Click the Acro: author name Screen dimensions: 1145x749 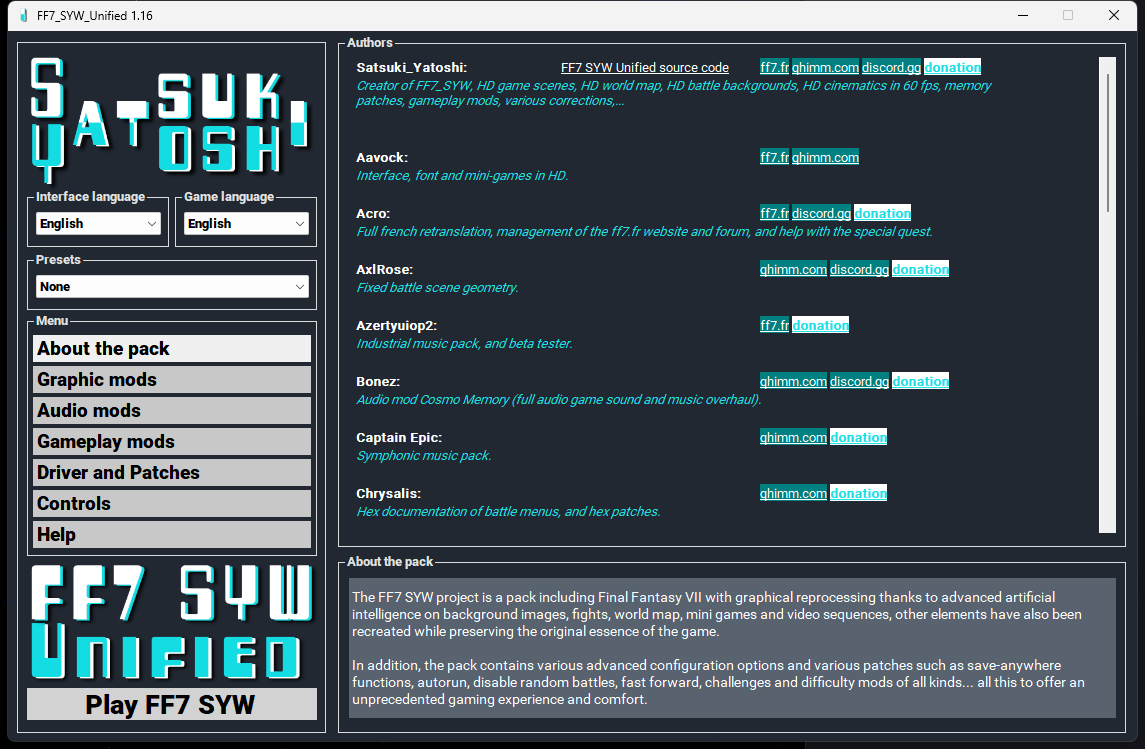pos(373,213)
